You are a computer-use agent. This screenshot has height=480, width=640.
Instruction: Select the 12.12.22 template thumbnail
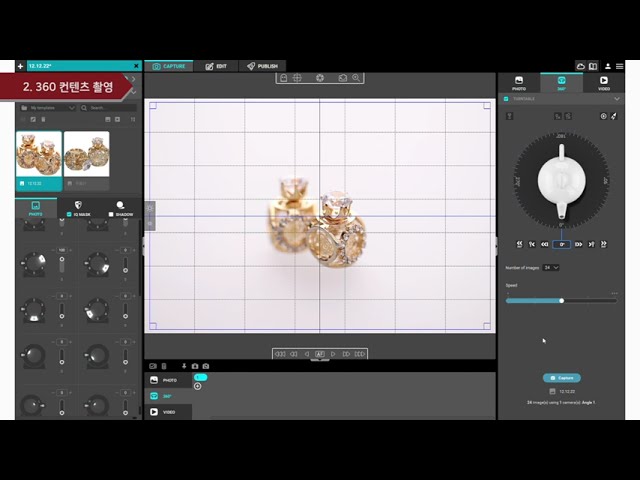tap(39, 161)
